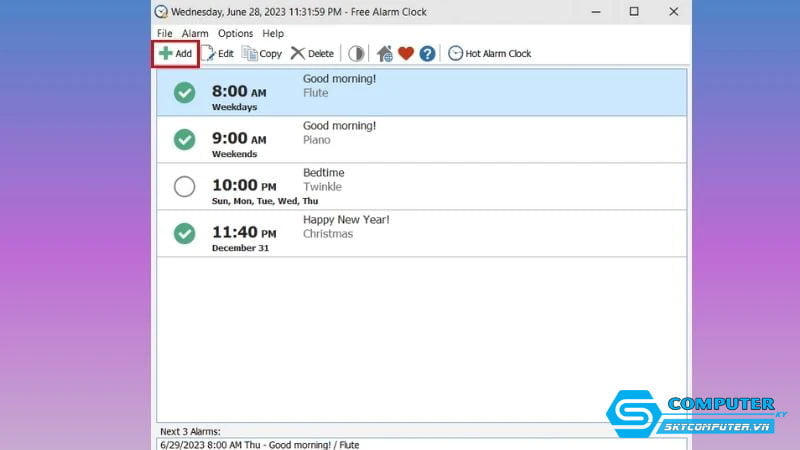Open the home page icon

tap(385, 54)
